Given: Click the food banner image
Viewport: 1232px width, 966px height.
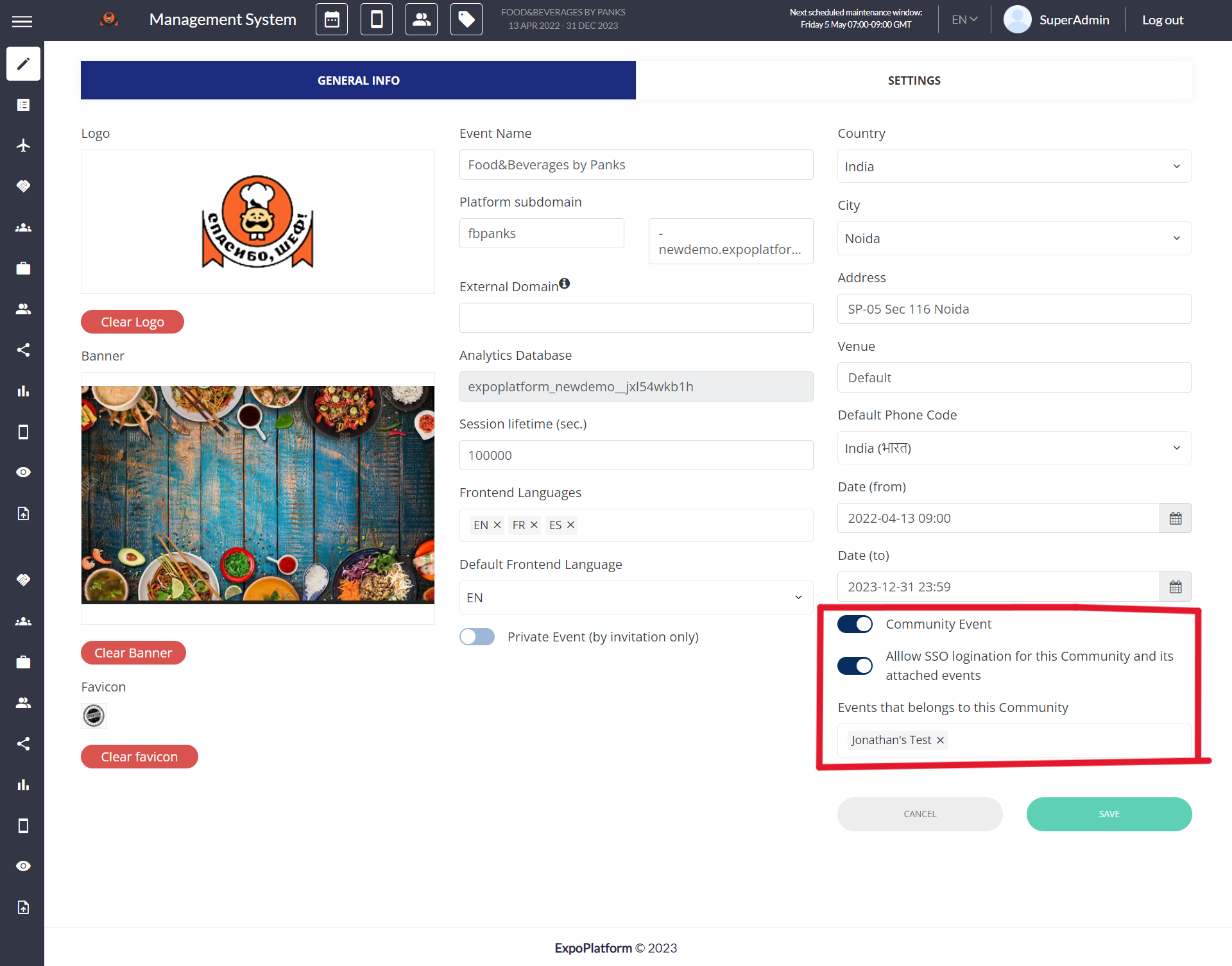Looking at the screenshot, I should click(257, 495).
